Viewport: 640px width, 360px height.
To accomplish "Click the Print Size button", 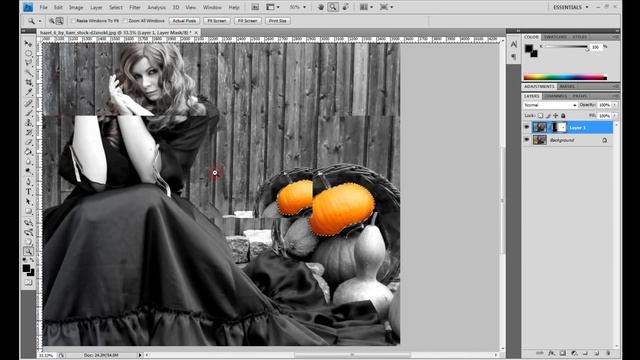I will (278, 21).
